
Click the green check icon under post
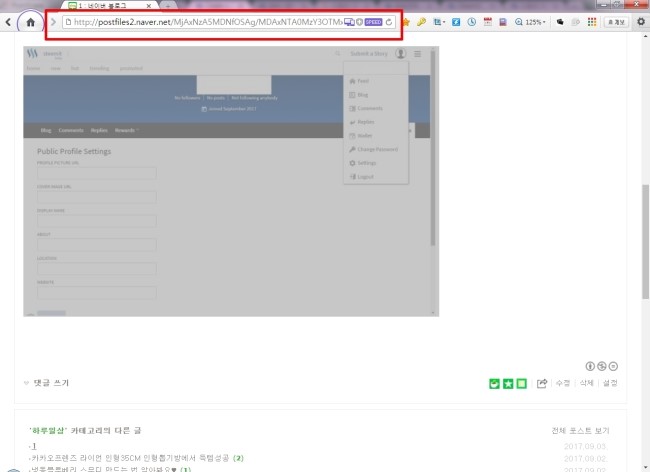click(494, 383)
